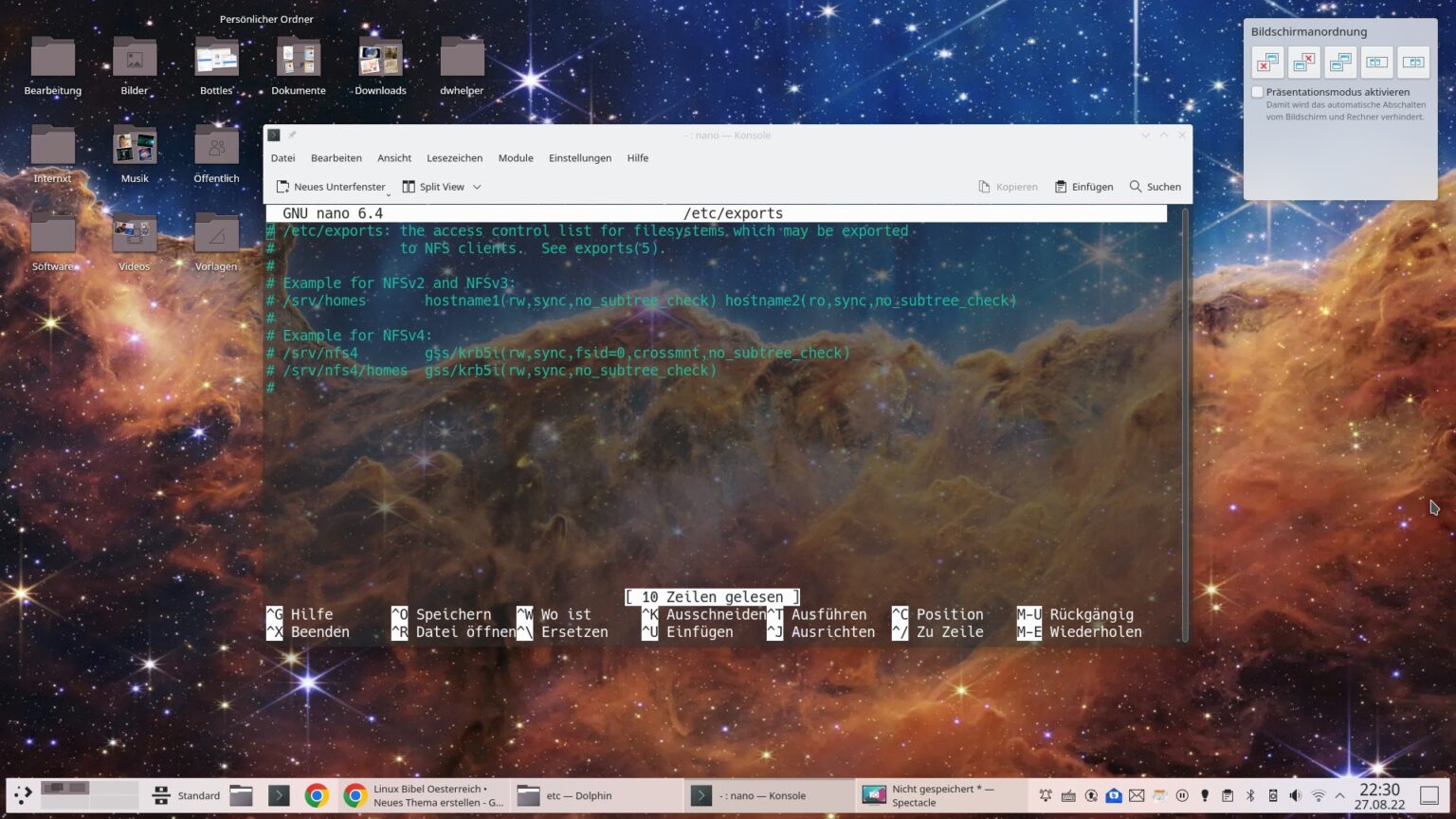Open the Einstellungen menu in Konsole
Image resolution: width=1456 pixels, height=819 pixels.
(x=579, y=157)
